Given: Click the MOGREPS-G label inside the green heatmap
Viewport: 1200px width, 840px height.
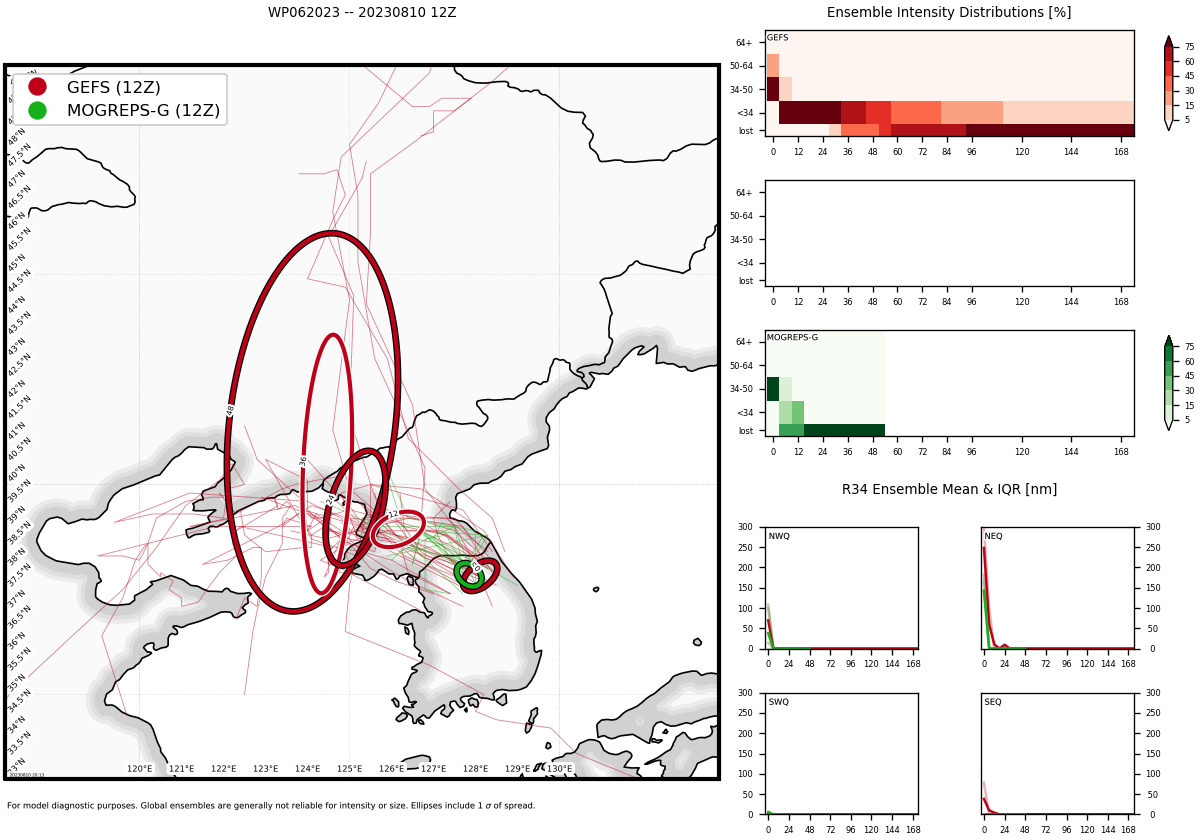Looking at the screenshot, I should click(792, 338).
